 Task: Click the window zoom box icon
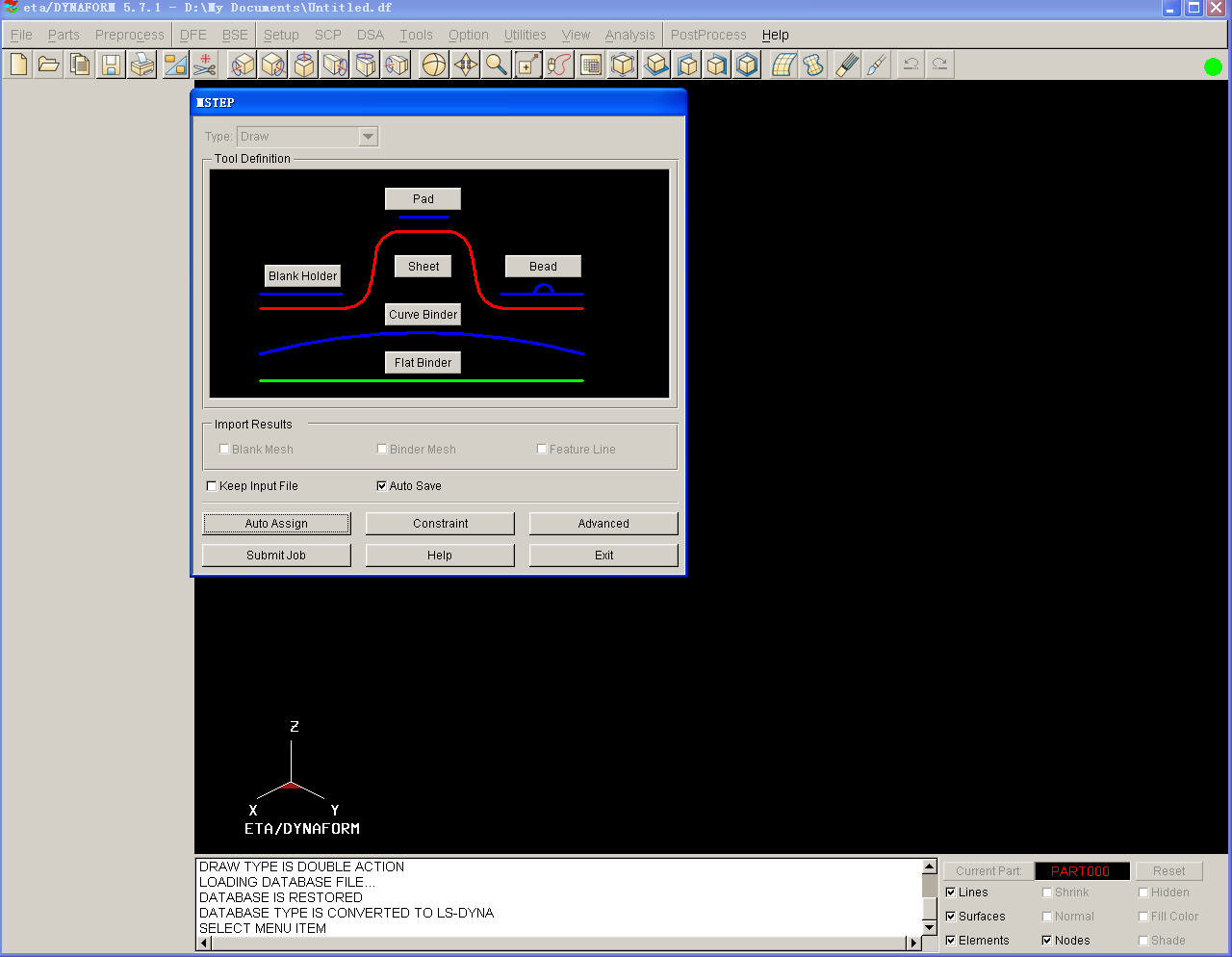click(x=527, y=65)
